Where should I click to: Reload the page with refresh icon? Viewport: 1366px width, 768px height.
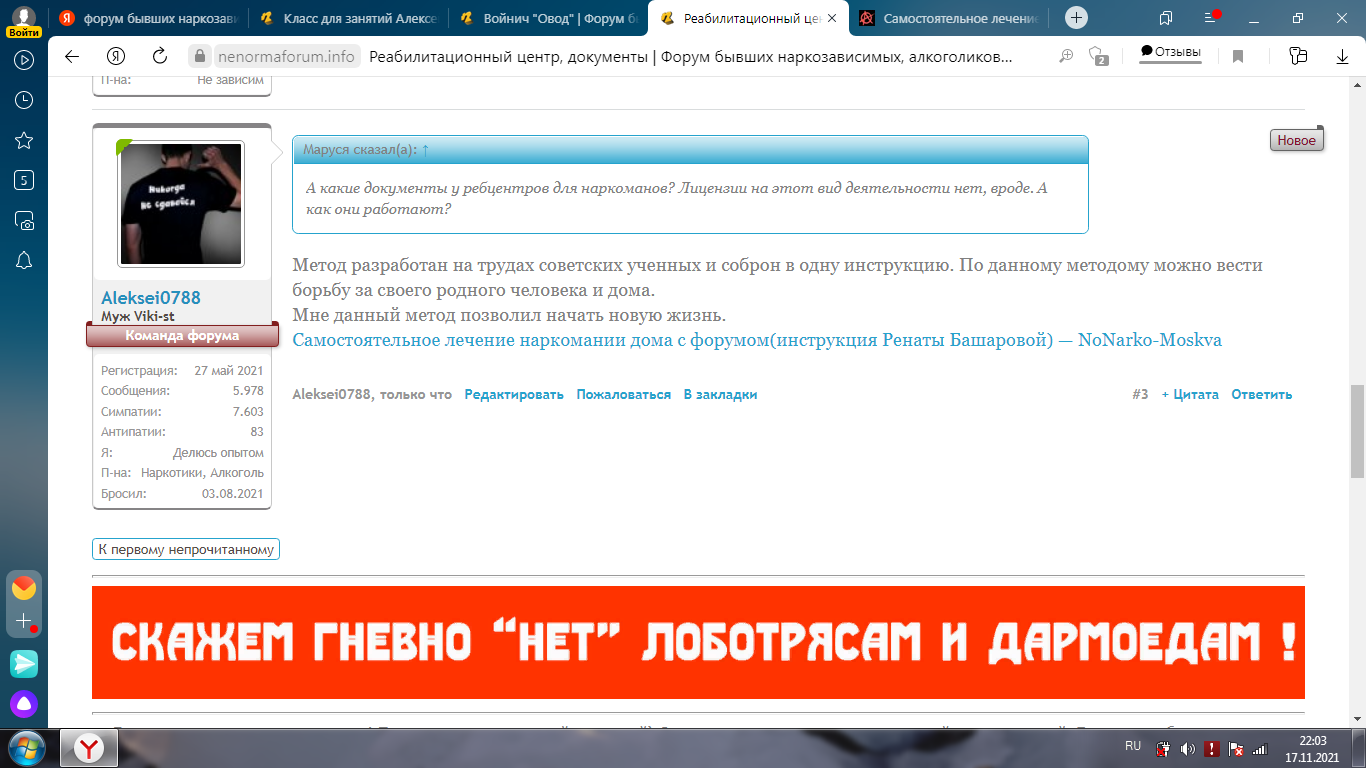(x=159, y=57)
